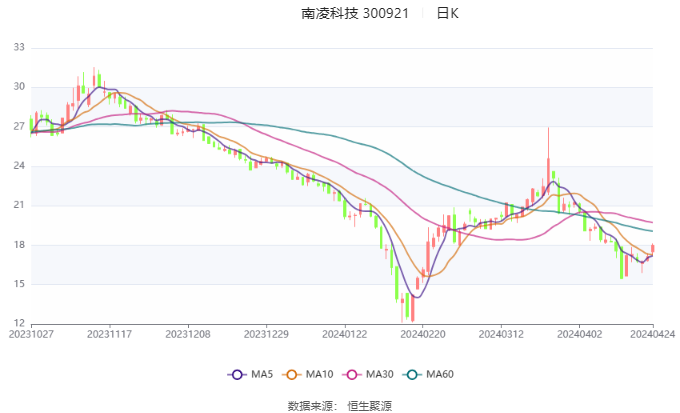Toggle the MA5 legend circle icon
This screenshot has width=680, height=413.
pos(237,374)
